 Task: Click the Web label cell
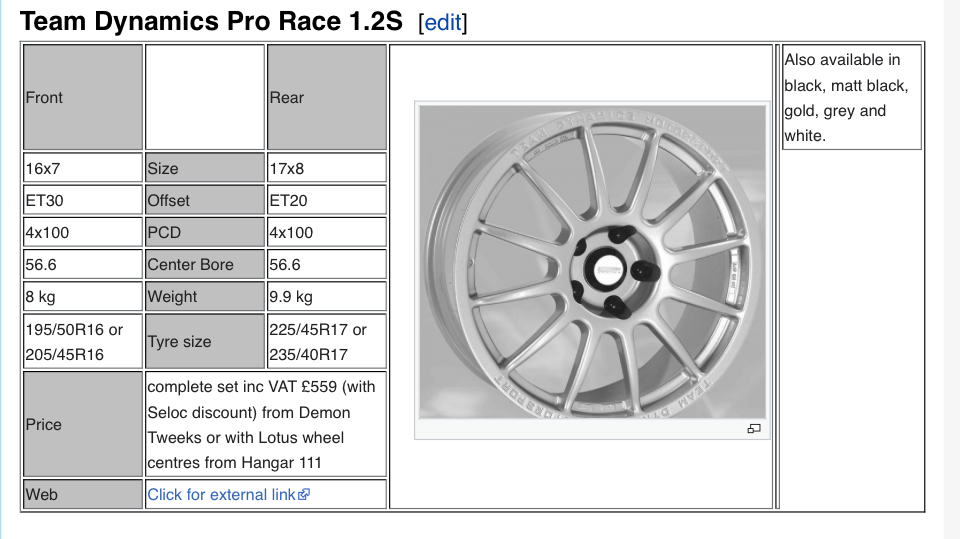coord(83,494)
